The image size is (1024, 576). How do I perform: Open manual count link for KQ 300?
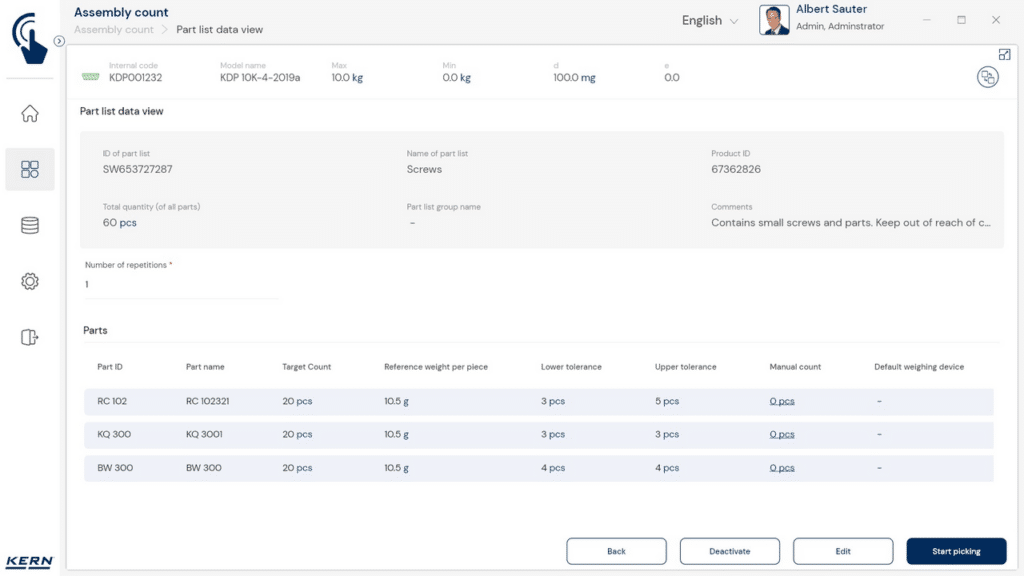pyautogui.click(x=782, y=435)
